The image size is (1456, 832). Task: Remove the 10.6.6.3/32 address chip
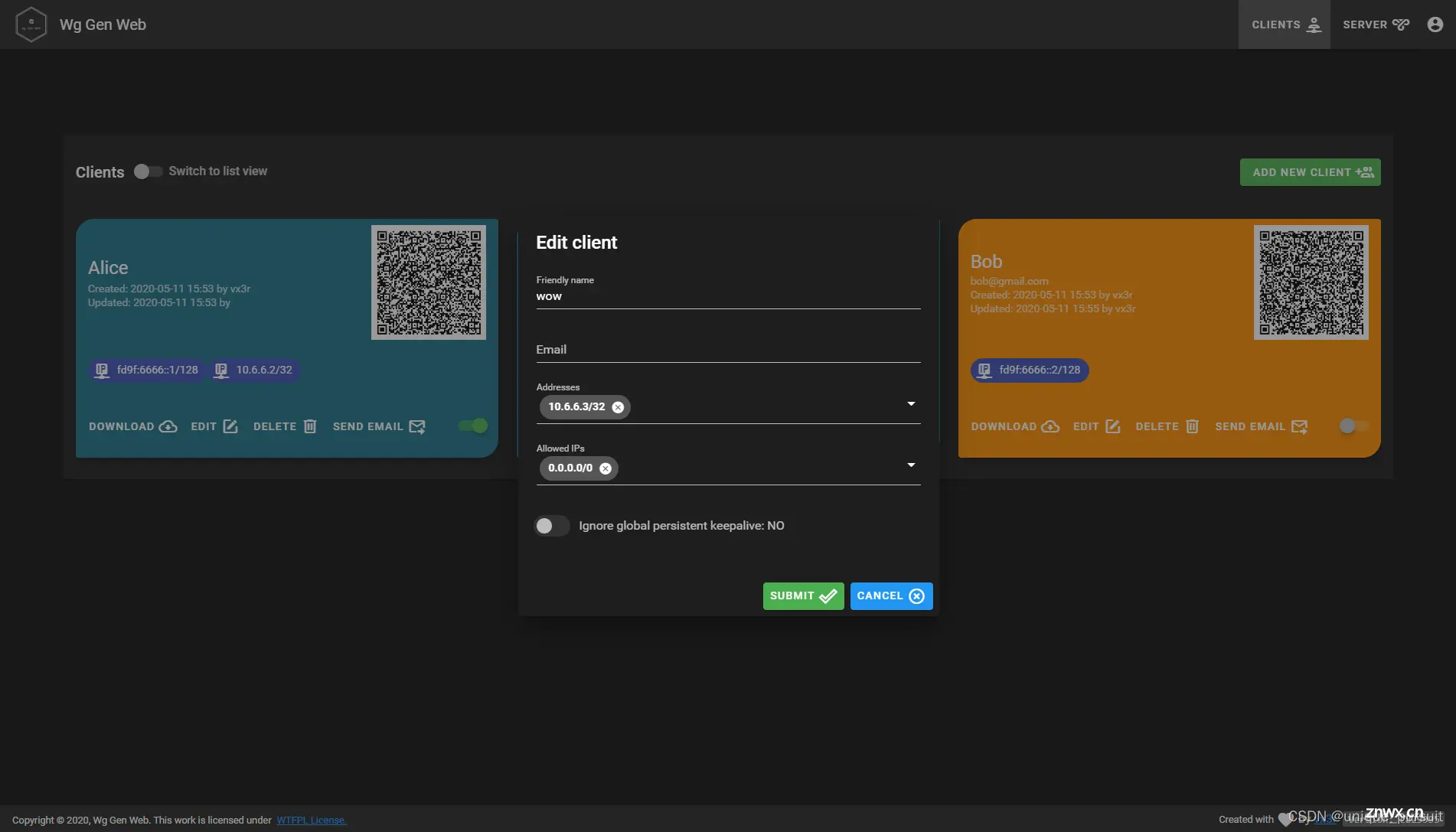click(618, 407)
